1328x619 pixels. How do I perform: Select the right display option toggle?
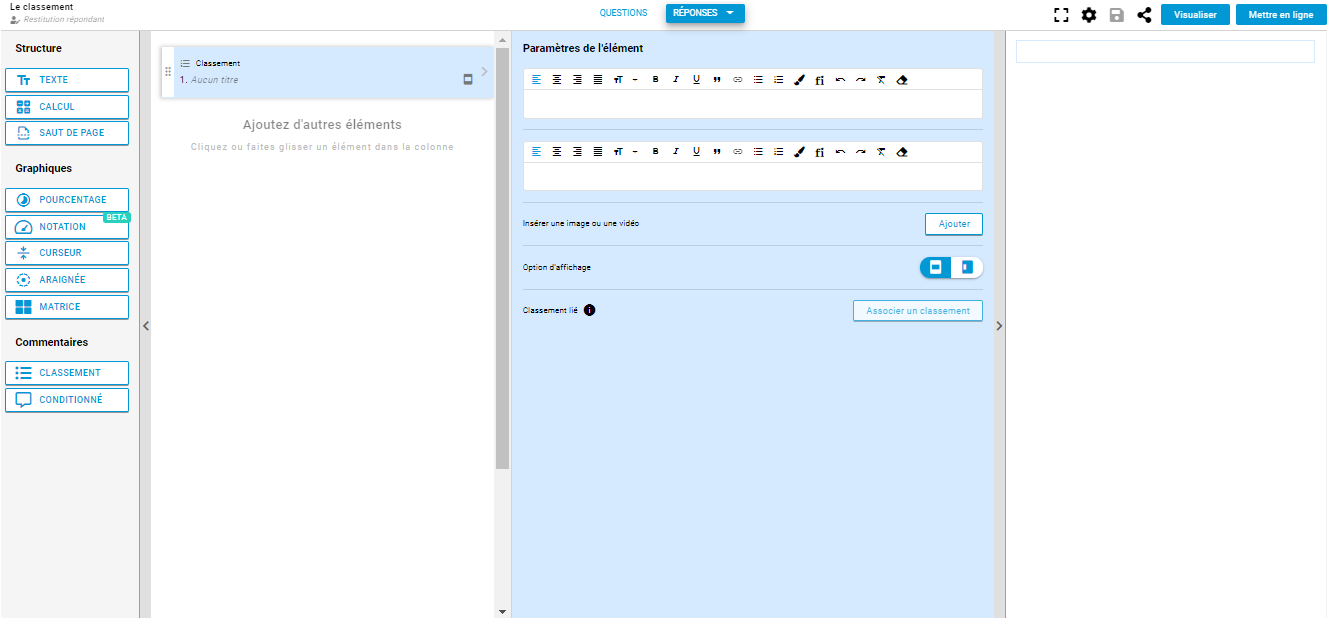(x=967, y=268)
